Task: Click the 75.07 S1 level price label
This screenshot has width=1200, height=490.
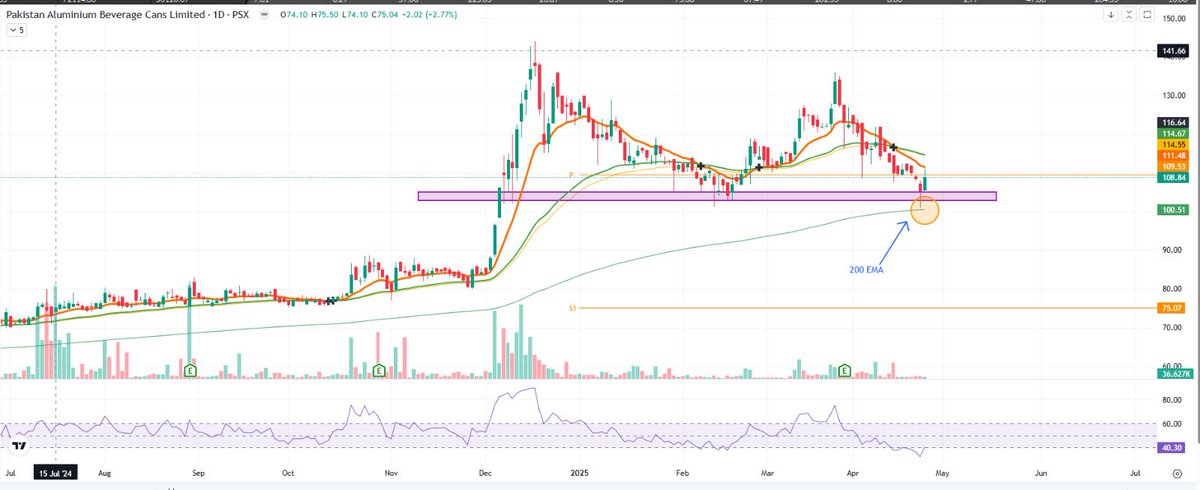Action: (x=1173, y=308)
